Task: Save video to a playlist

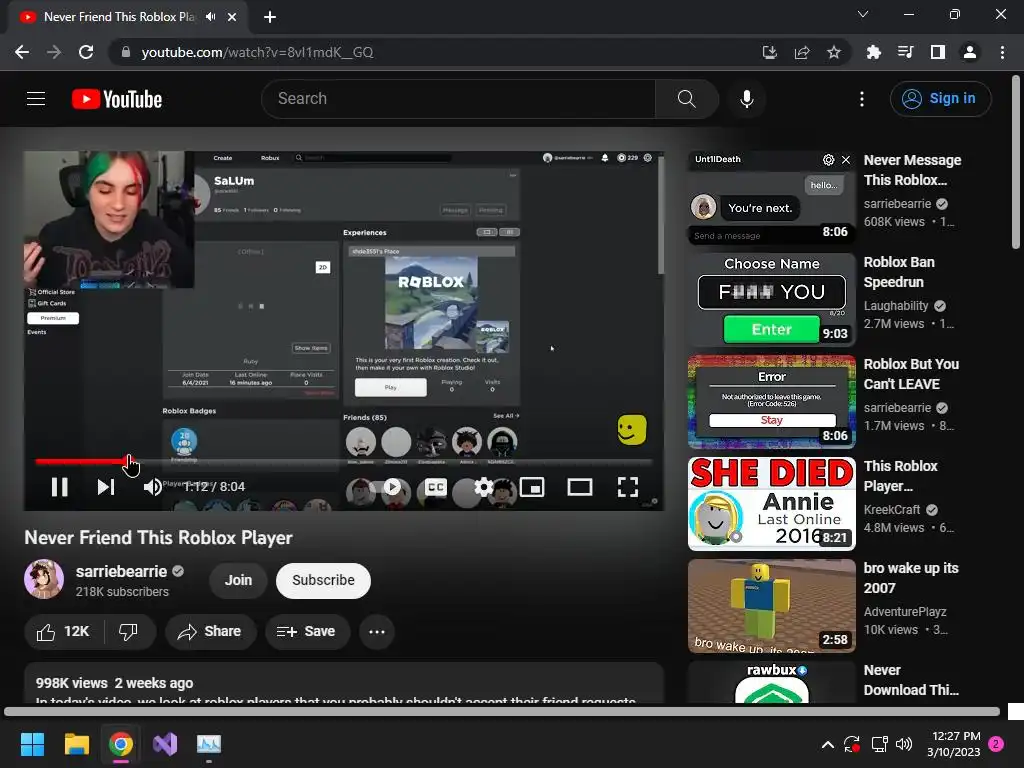Action: 306,632
